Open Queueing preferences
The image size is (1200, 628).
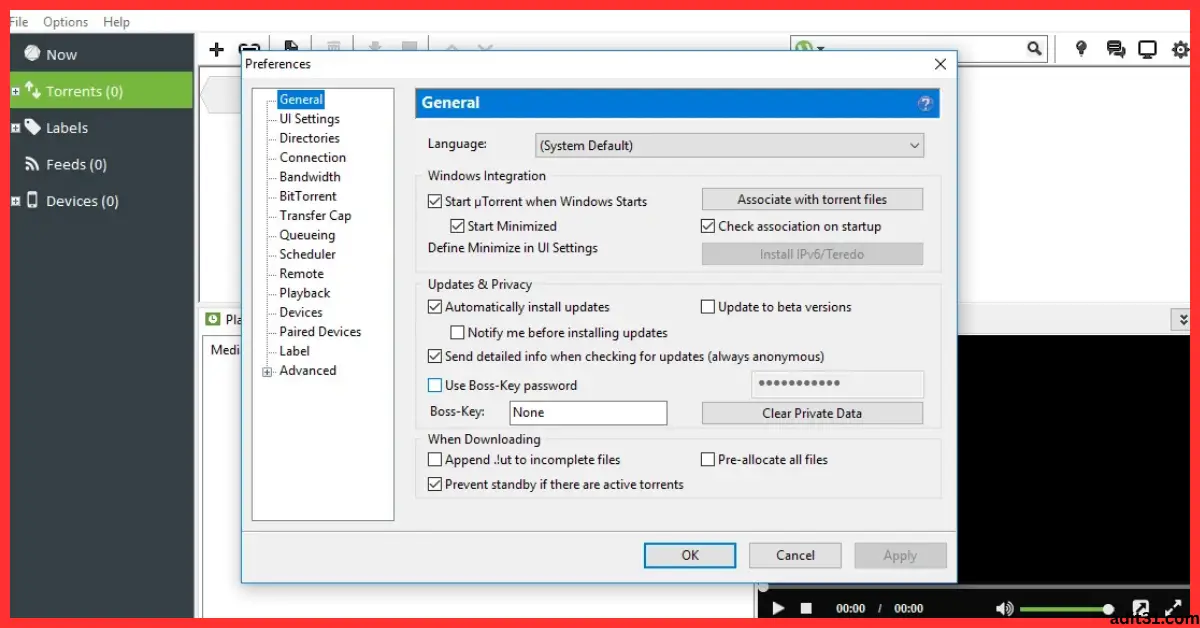[x=307, y=235]
